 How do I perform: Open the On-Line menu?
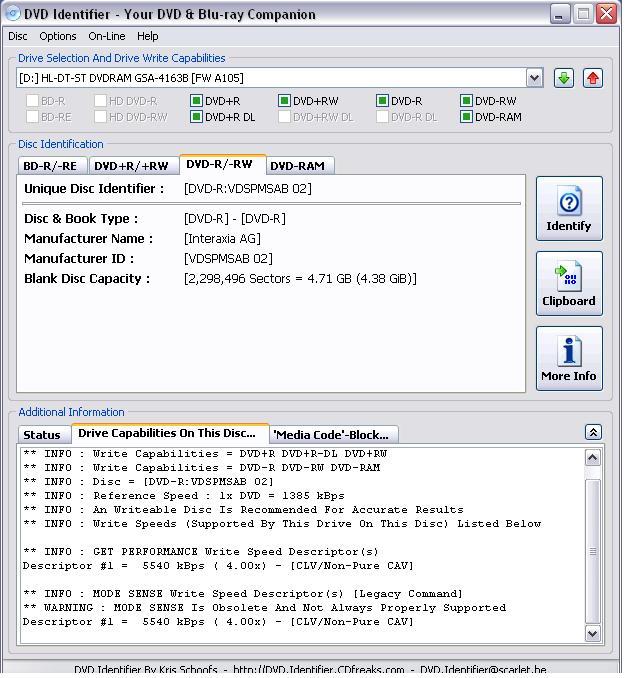[x=107, y=36]
